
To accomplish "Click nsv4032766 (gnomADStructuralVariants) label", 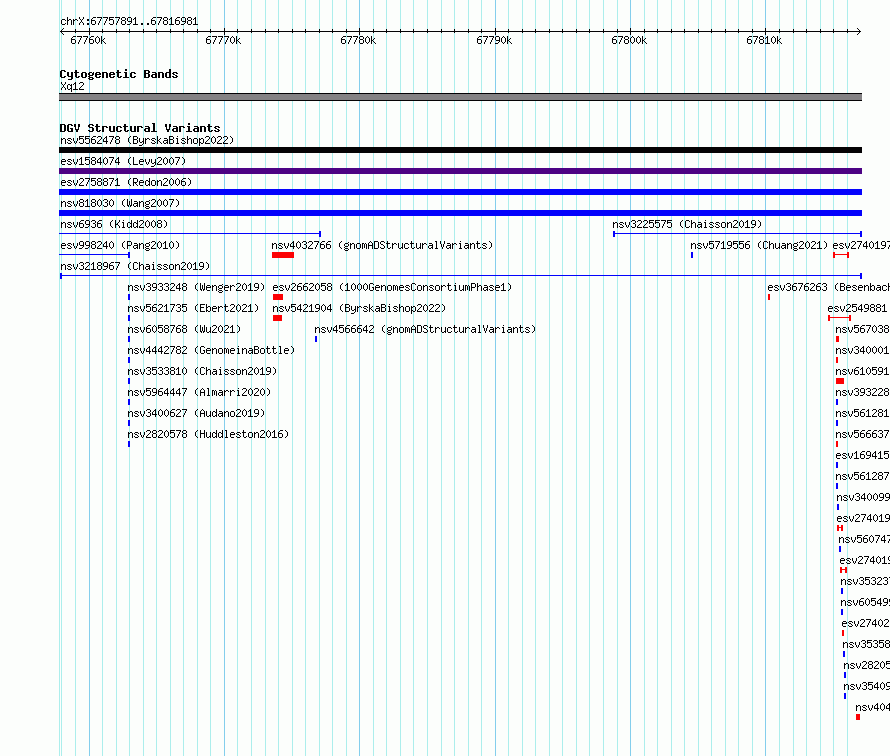I will click(x=382, y=245).
